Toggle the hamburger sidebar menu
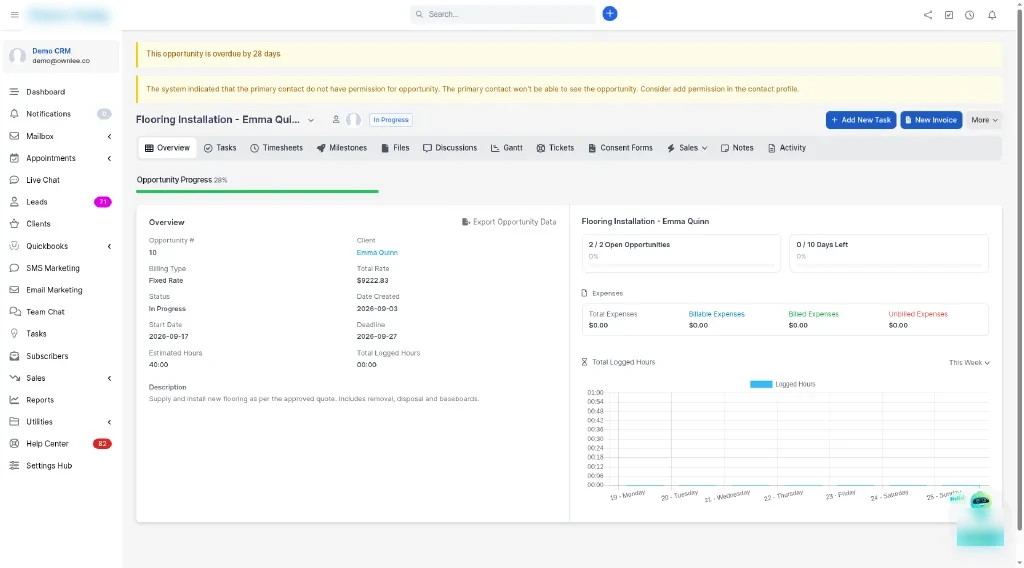The height and width of the screenshot is (568, 1024). tap(14, 14)
